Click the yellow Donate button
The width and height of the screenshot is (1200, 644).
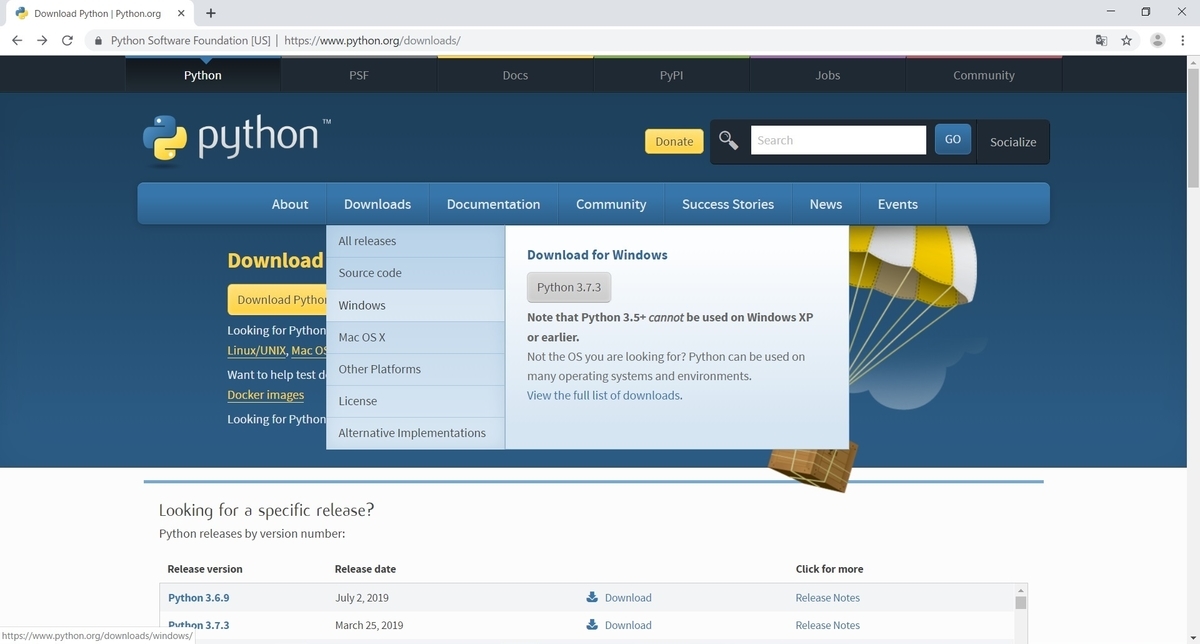pos(674,141)
